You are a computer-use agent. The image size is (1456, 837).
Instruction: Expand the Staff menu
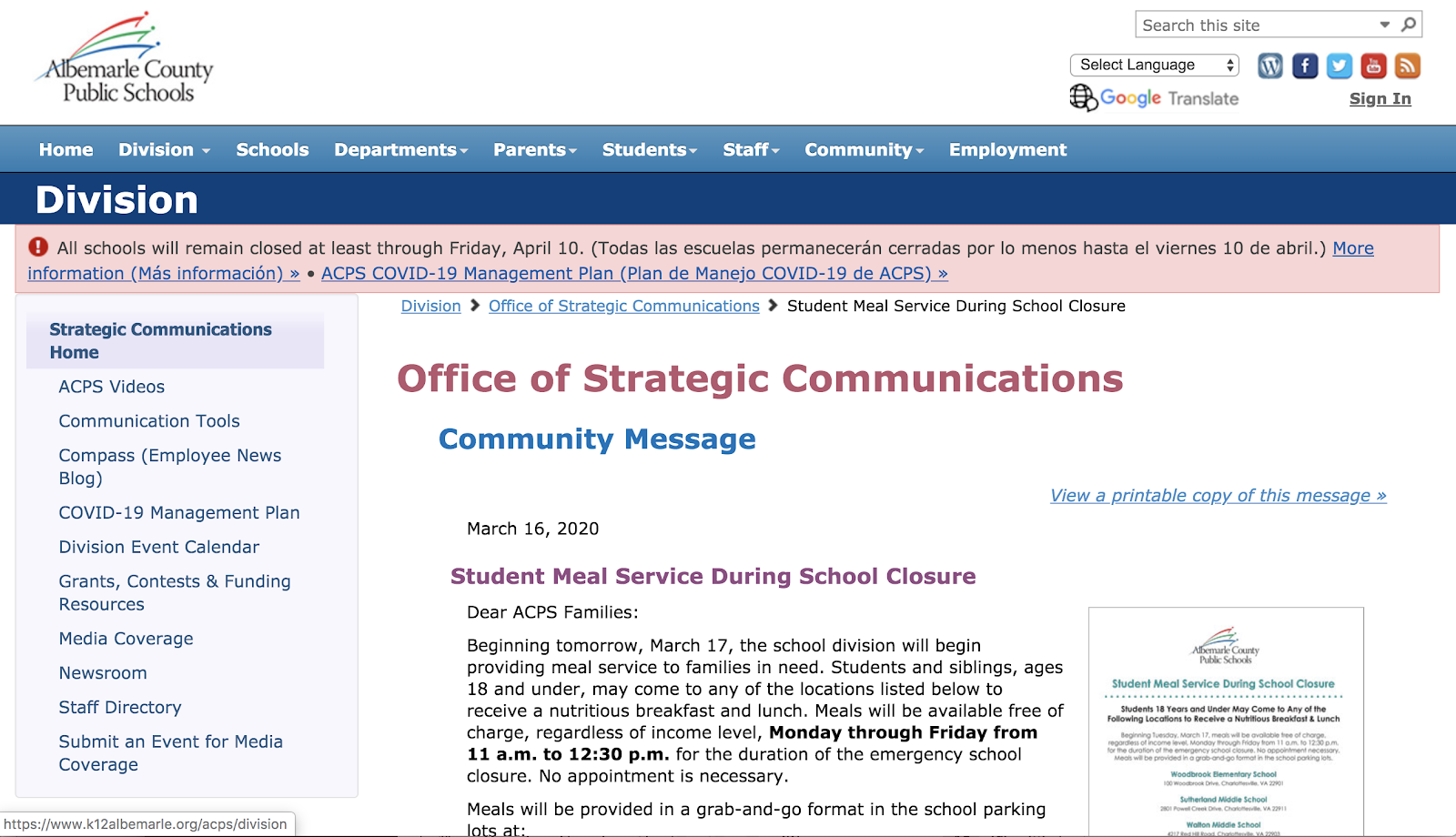pyautogui.click(x=751, y=149)
